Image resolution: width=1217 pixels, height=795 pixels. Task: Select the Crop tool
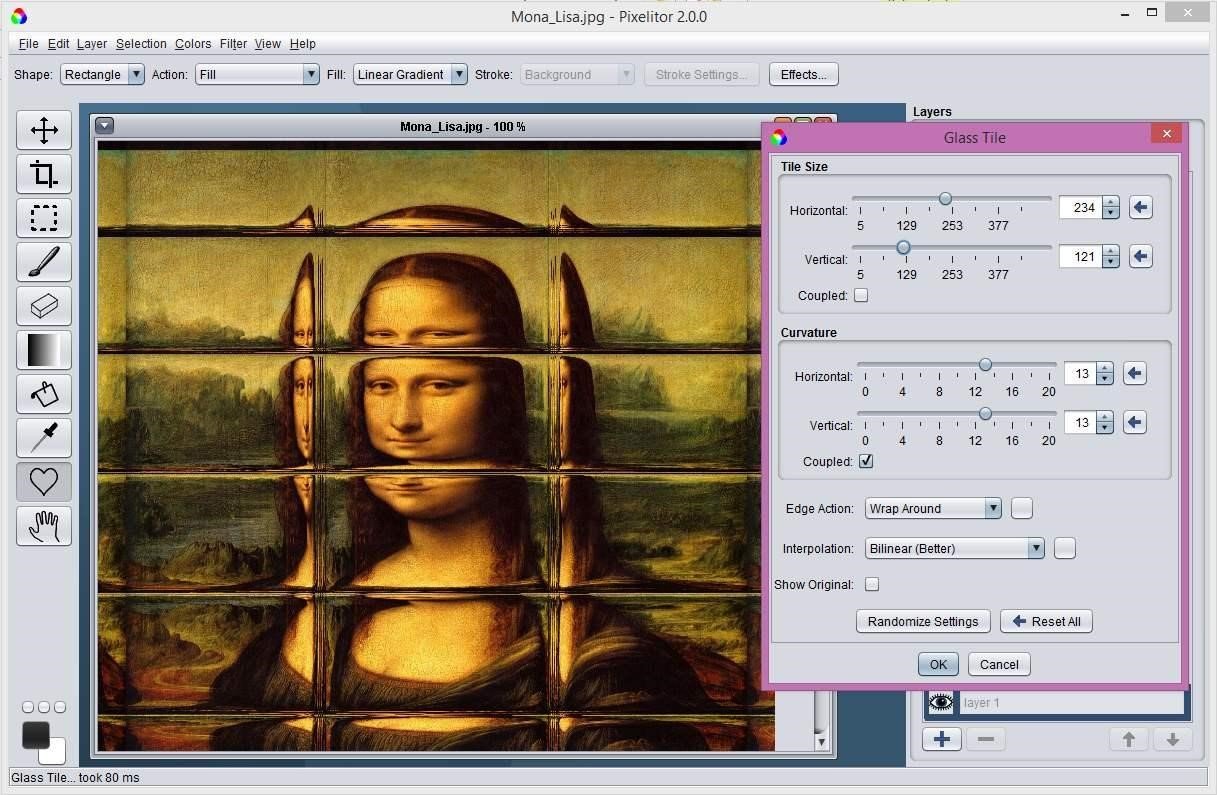point(44,174)
